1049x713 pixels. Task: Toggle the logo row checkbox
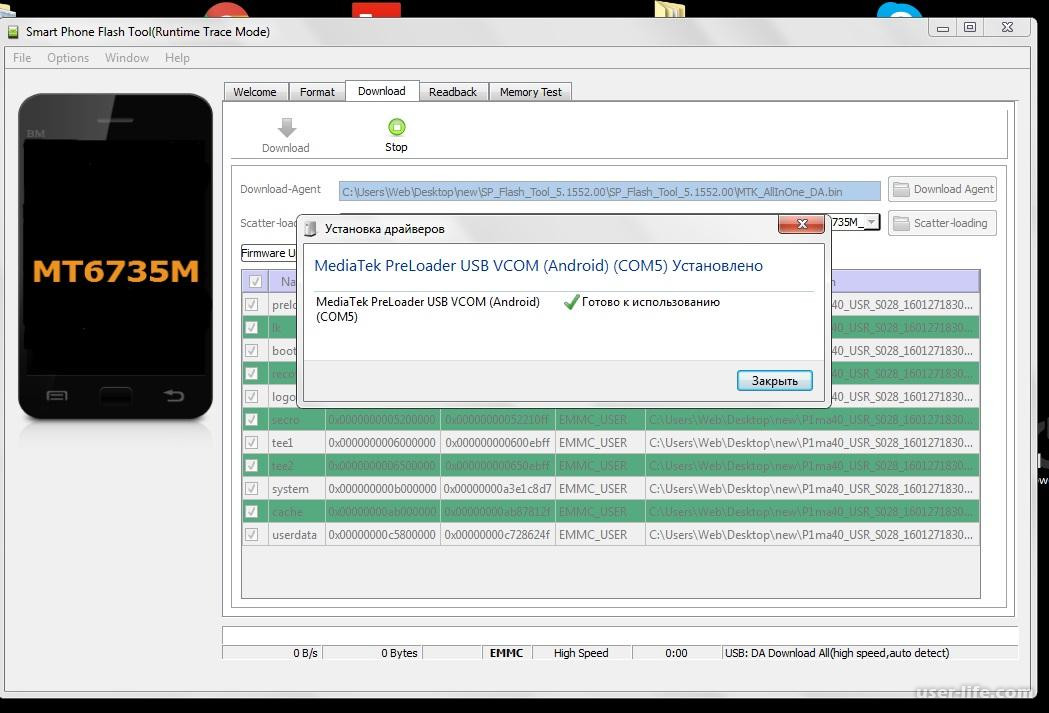tap(252, 397)
